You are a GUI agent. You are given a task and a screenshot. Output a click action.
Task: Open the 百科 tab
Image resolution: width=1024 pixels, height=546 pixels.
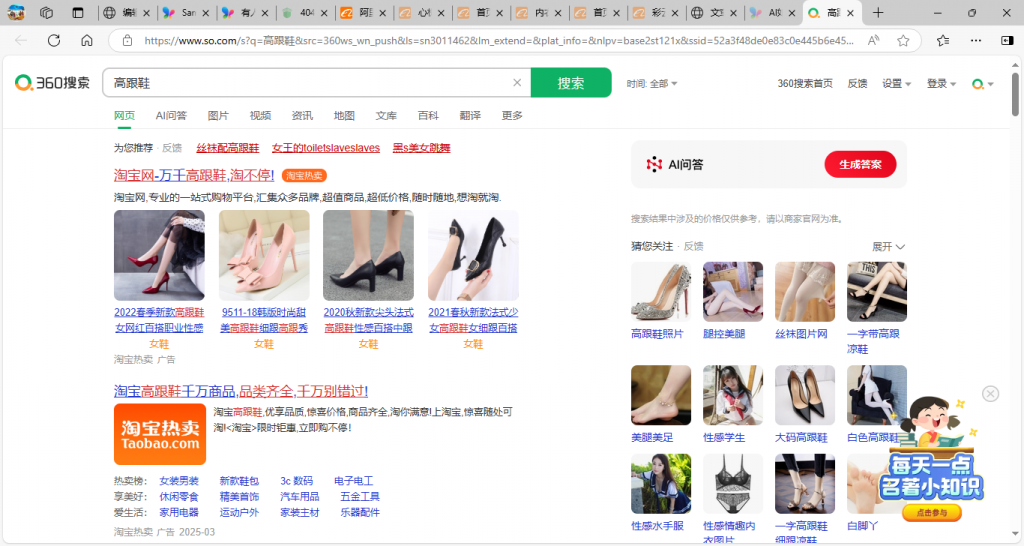428,116
